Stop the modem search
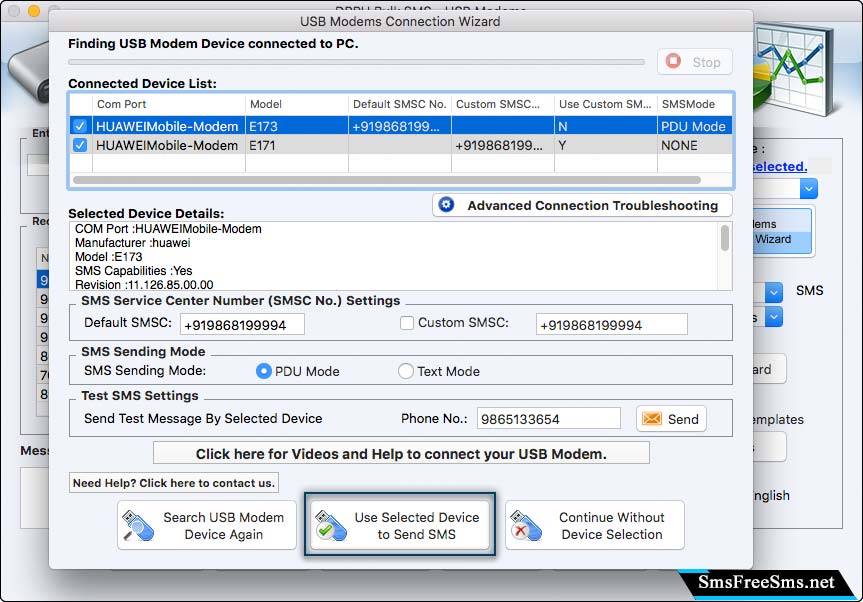Image resolution: width=863 pixels, height=602 pixels. 695,62
